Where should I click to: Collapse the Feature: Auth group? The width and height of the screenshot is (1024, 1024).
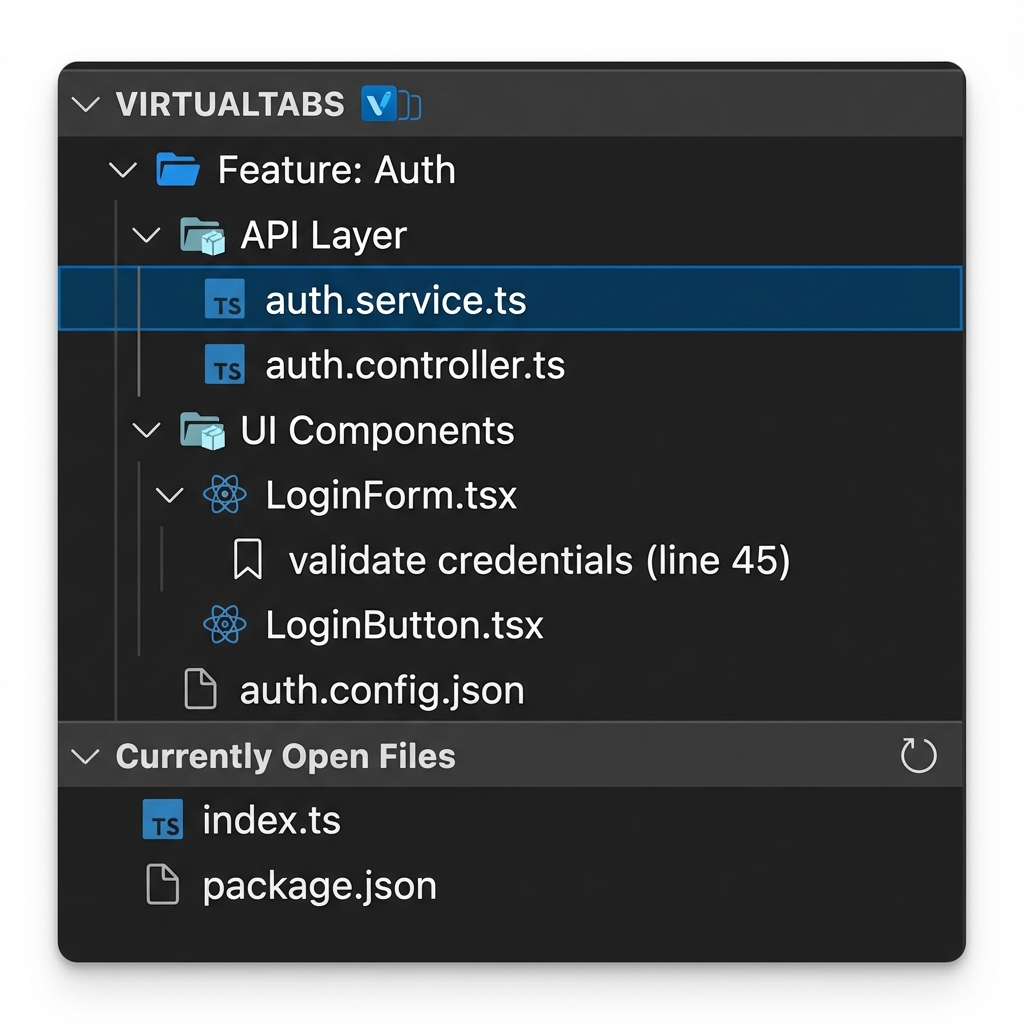click(x=123, y=170)
